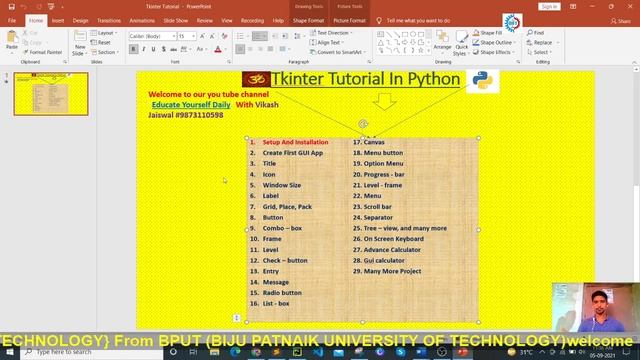The height and width of the screenshot is (360, 640).
Task: Switch to the Transitions tab
Action: point(109,20)
